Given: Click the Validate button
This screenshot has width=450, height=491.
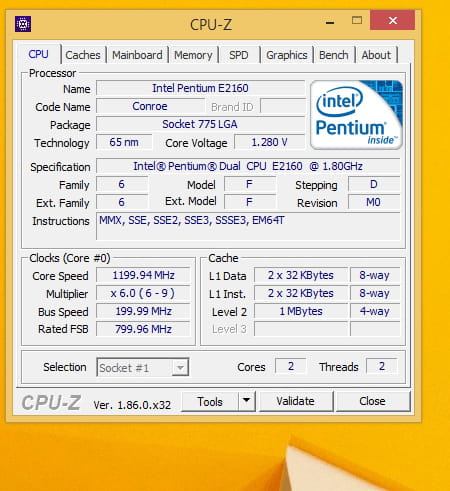Looking at the screenshot, I should [x=296, y=401].
